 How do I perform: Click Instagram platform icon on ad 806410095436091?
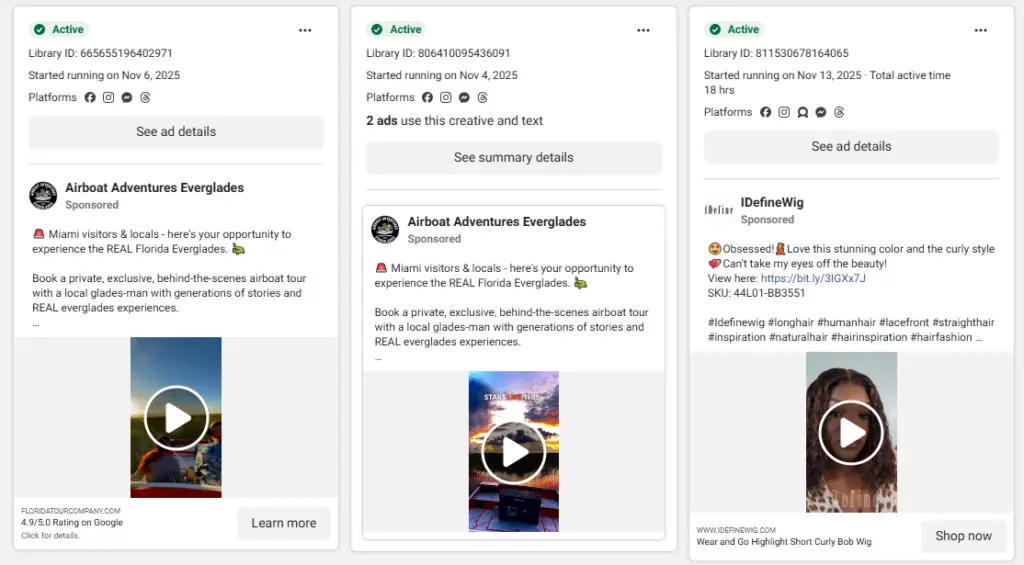tap(445, 97)
